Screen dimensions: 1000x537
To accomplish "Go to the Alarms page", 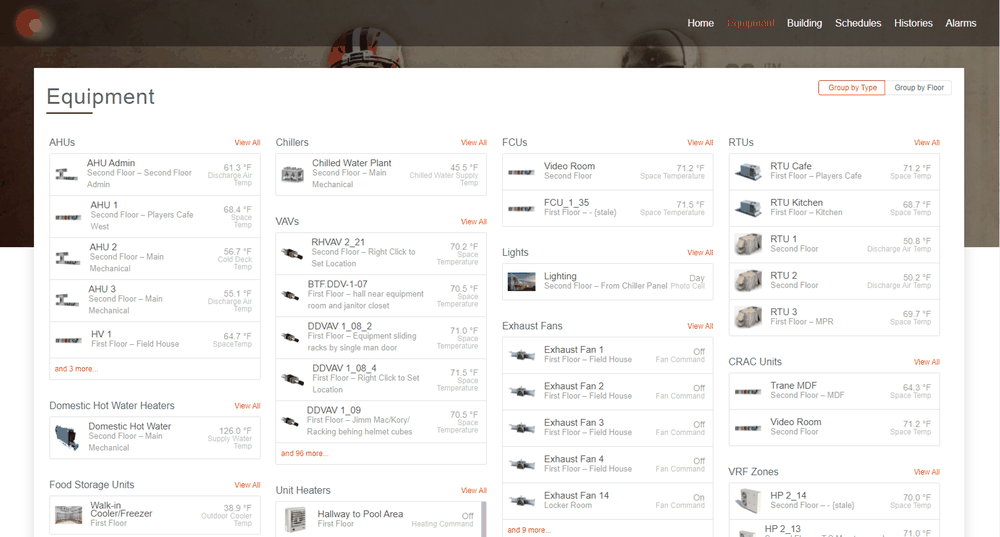I will point(960,23).
